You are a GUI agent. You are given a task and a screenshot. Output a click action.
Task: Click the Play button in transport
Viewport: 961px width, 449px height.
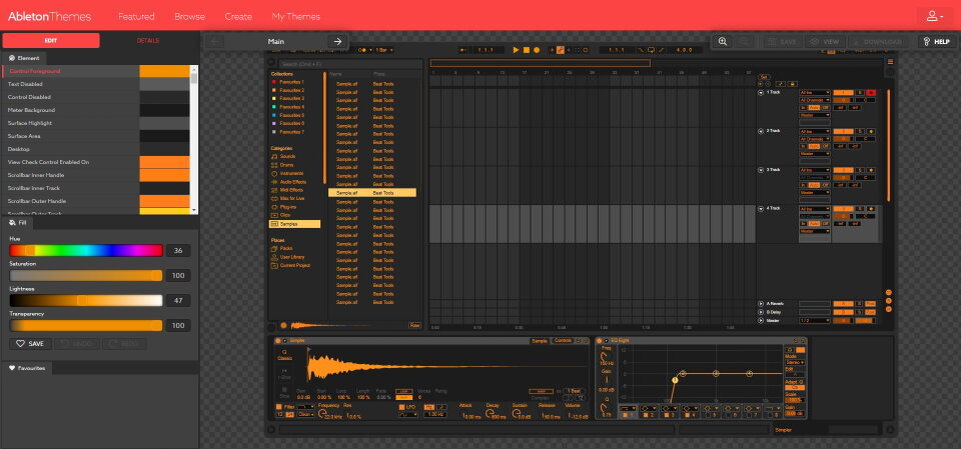516,50
